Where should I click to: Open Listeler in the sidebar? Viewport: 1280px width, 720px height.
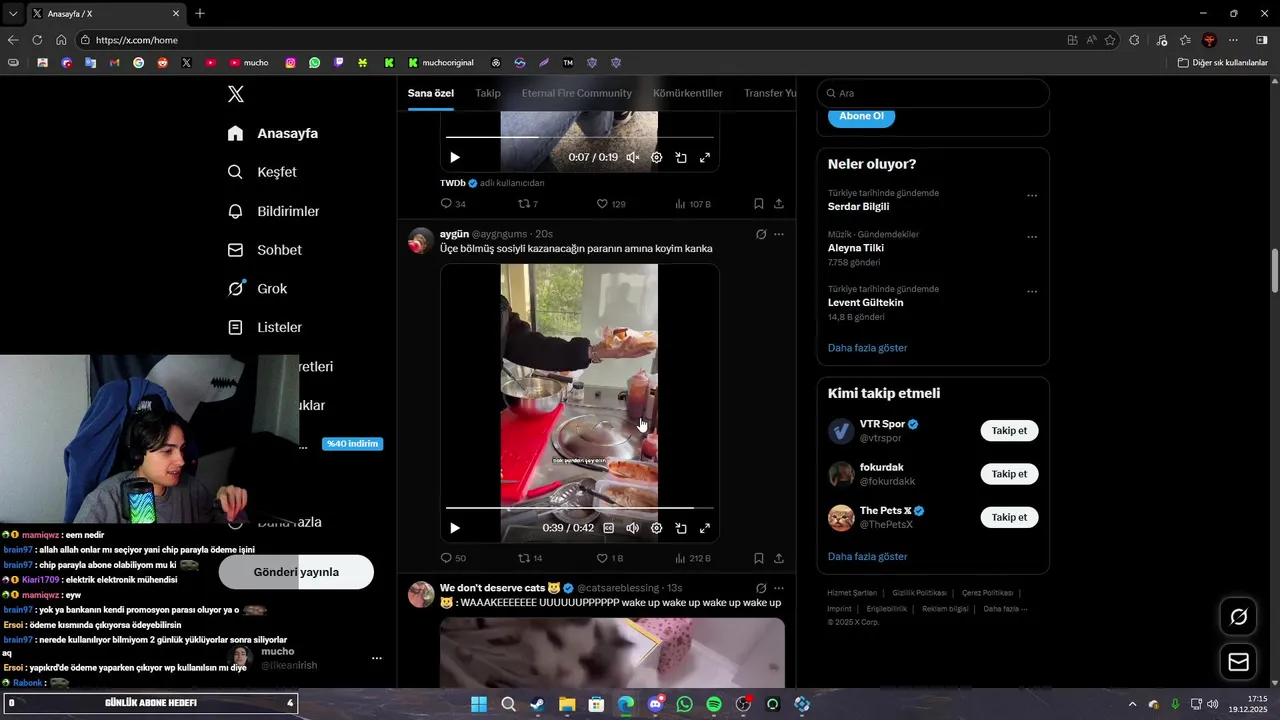264,327
